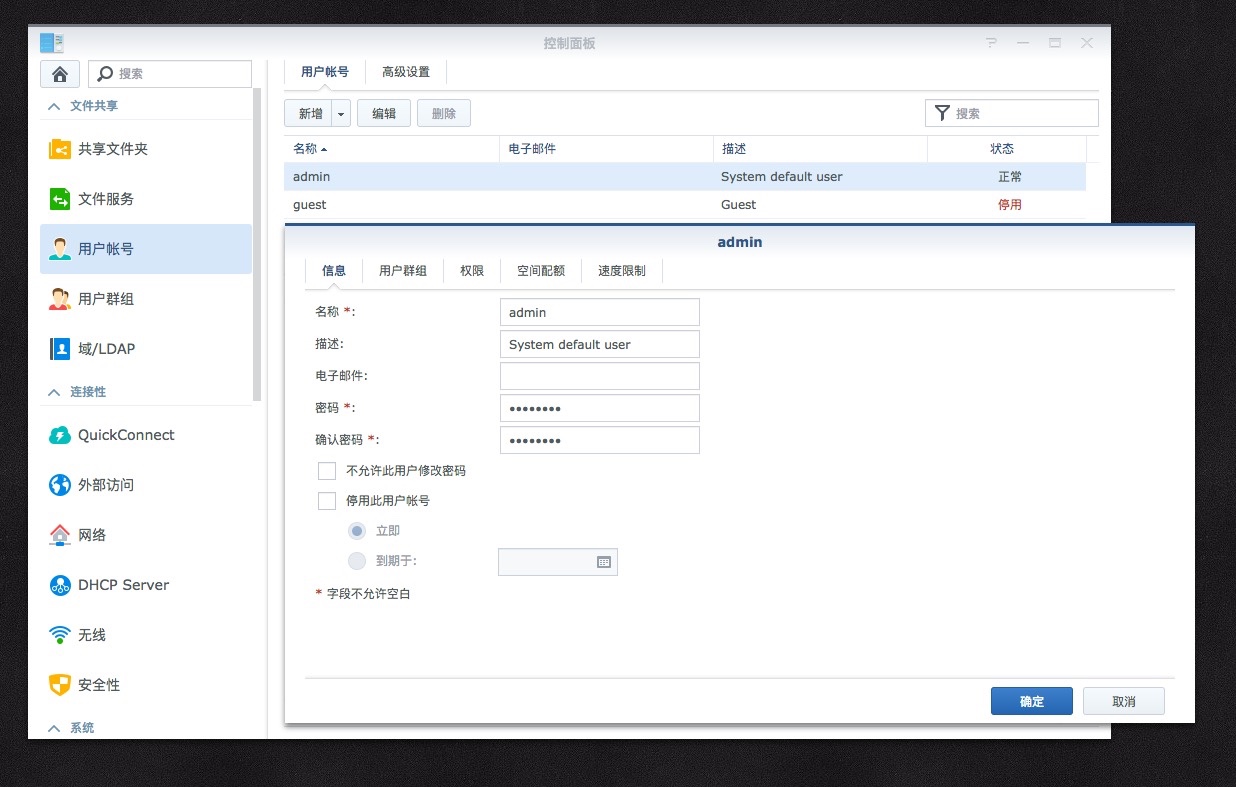
Task: Collapse the 连接性 section
Action: point(54,392)
